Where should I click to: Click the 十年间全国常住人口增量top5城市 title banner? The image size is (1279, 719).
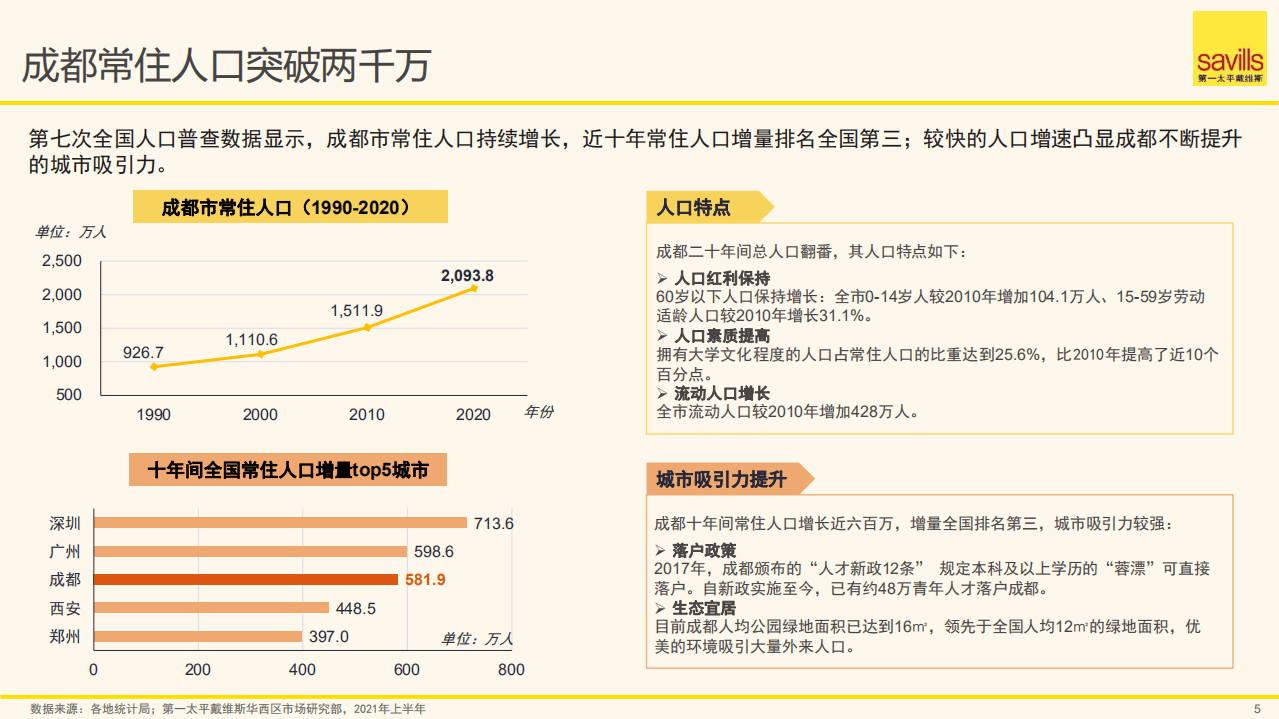point(288,468)
